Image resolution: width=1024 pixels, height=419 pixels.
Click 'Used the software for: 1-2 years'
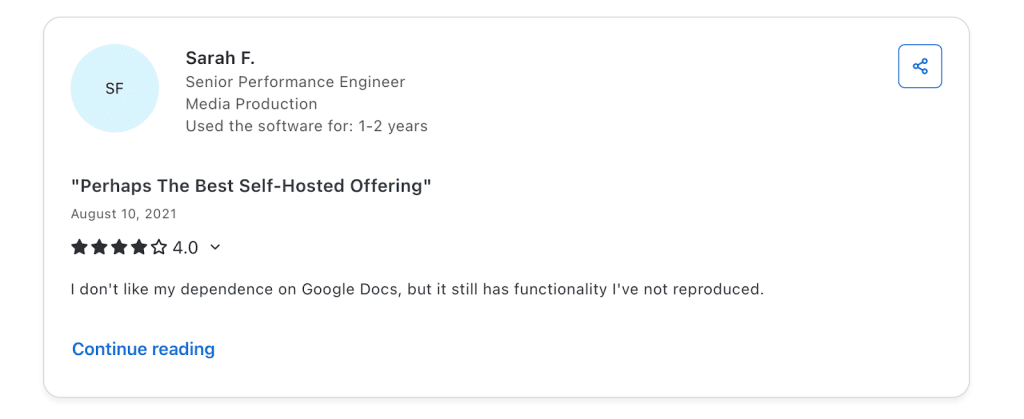pyautogui.click(x=306, y=126)
